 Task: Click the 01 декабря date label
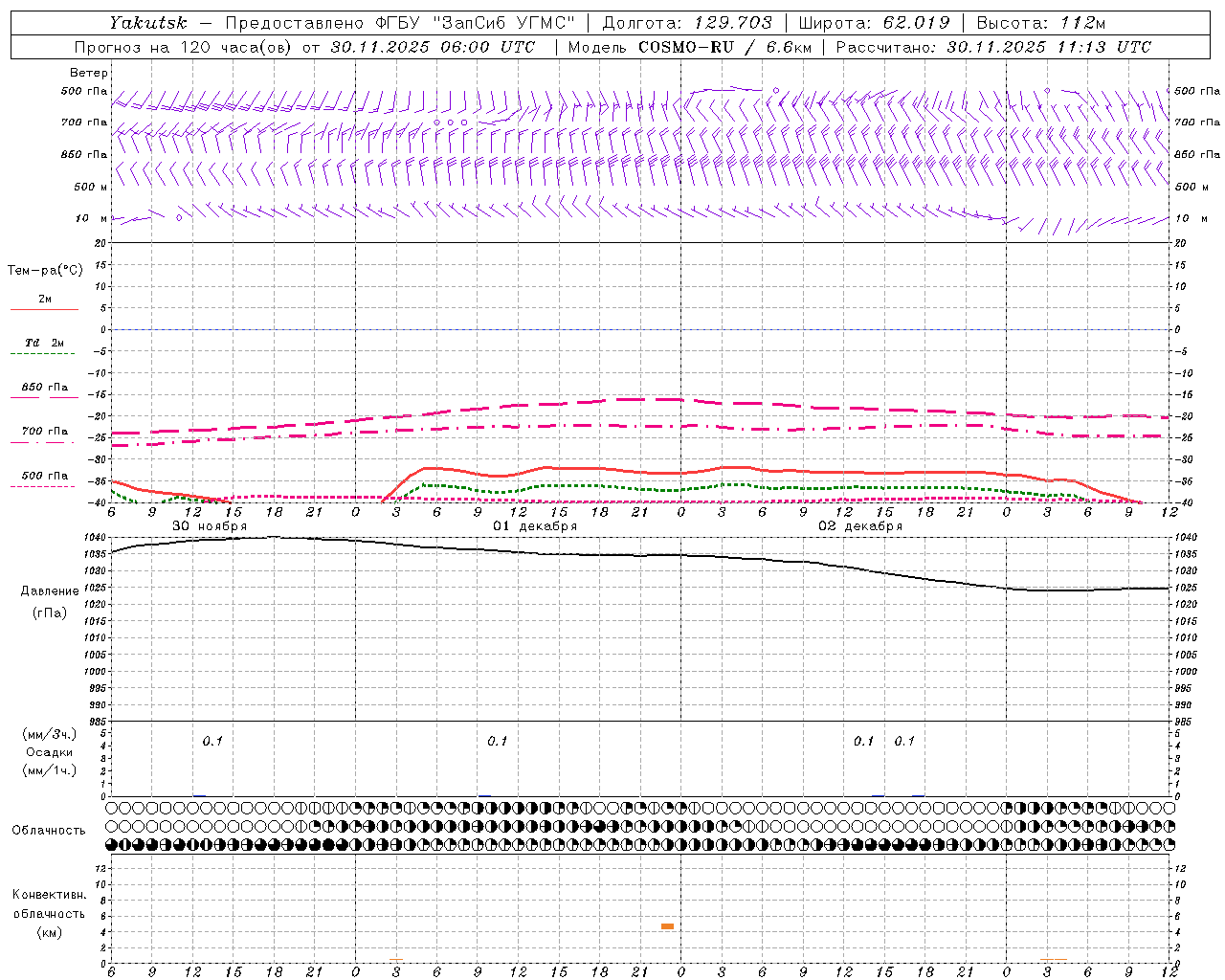535,526
